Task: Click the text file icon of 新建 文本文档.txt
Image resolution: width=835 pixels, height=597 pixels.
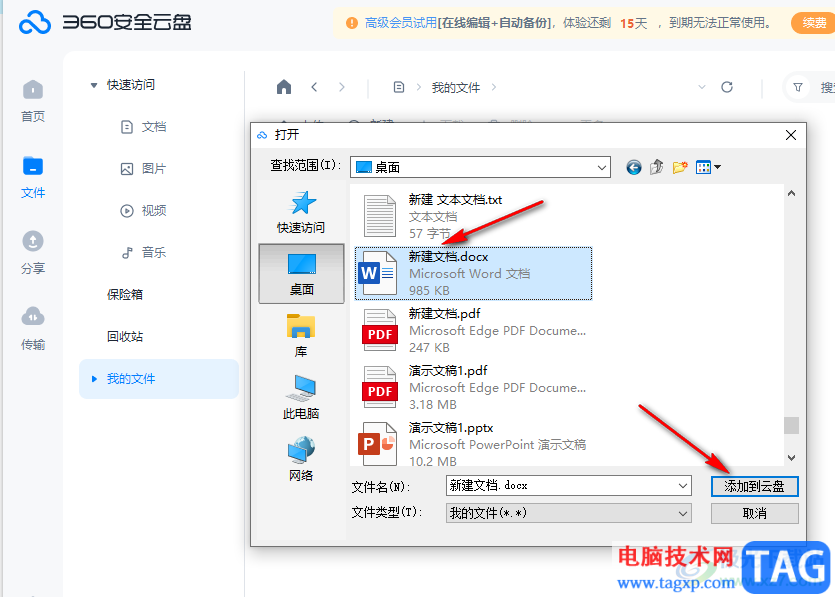Action: click(x=380, y=216)
